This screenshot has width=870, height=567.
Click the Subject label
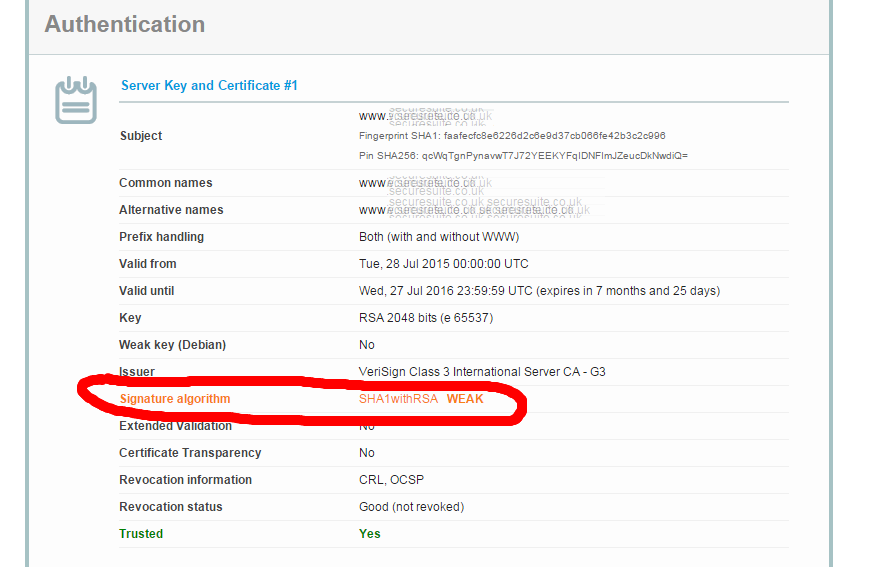(x=141, y=136)
